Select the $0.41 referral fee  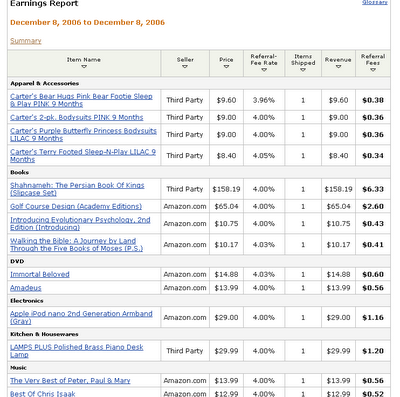pyautogui.click(x=373, y=245)
